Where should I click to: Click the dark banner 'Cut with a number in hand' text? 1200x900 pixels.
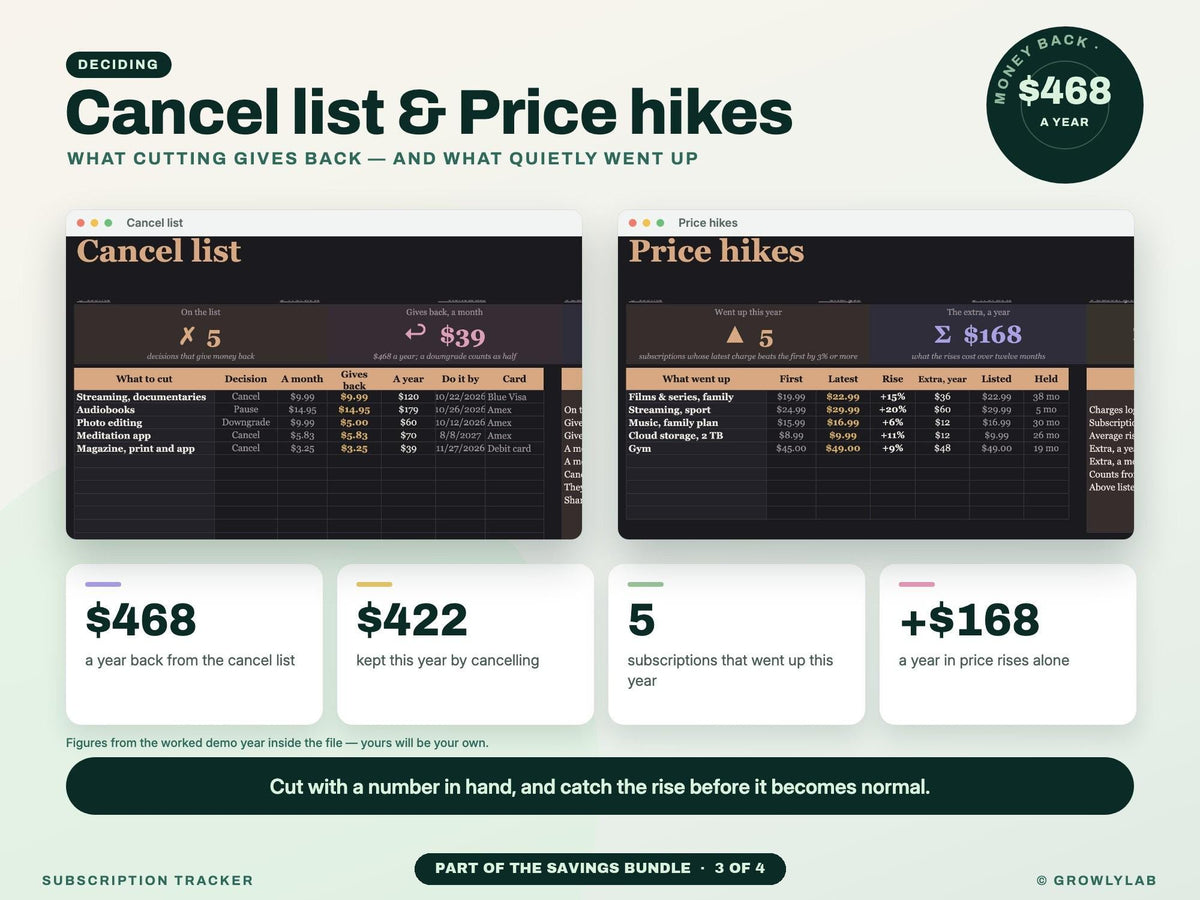[600, 786]
